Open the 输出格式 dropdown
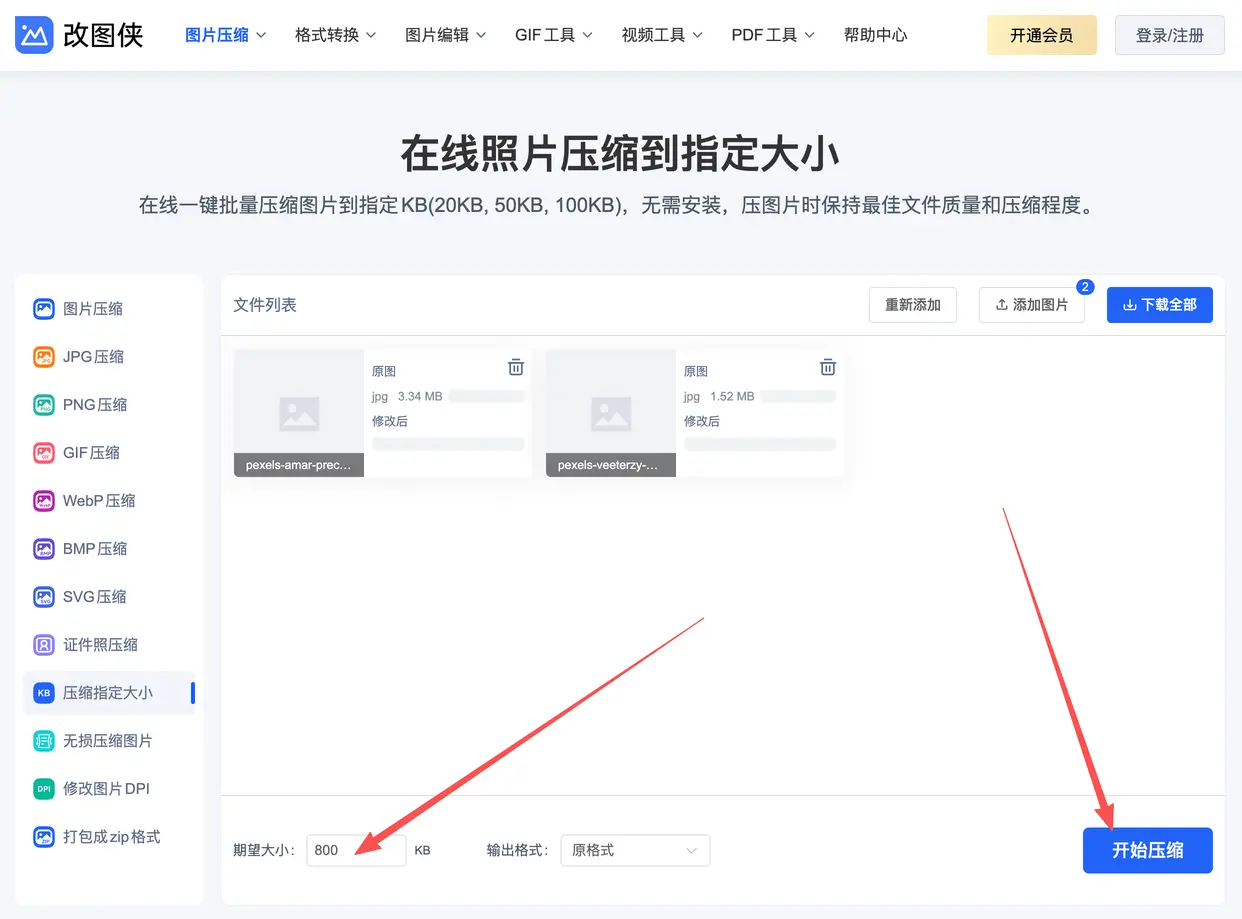 pos(634,850)
